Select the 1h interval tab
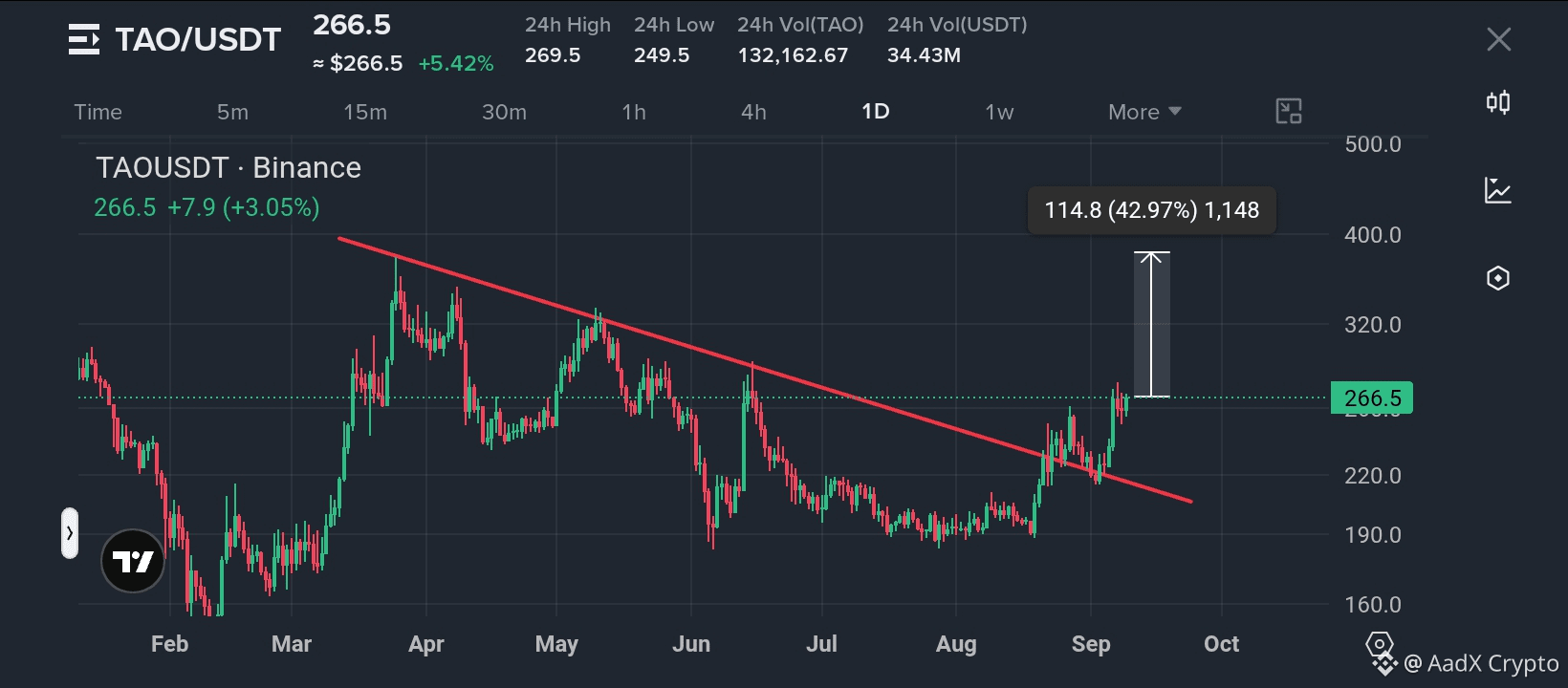Viewport: 1568px width, 688px height. (634, 112)
